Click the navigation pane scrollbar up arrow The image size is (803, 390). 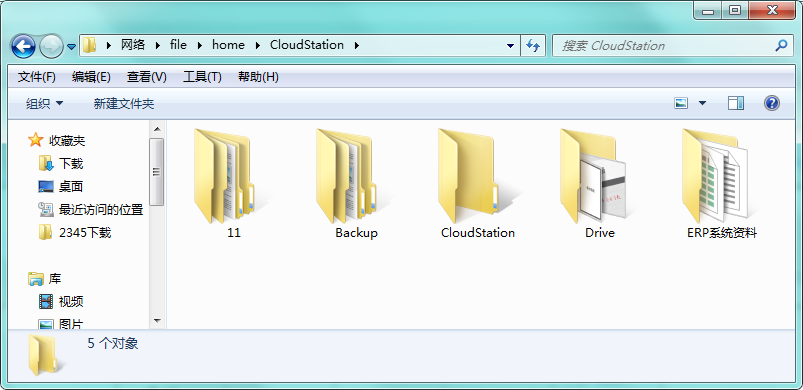click(157, 129)
